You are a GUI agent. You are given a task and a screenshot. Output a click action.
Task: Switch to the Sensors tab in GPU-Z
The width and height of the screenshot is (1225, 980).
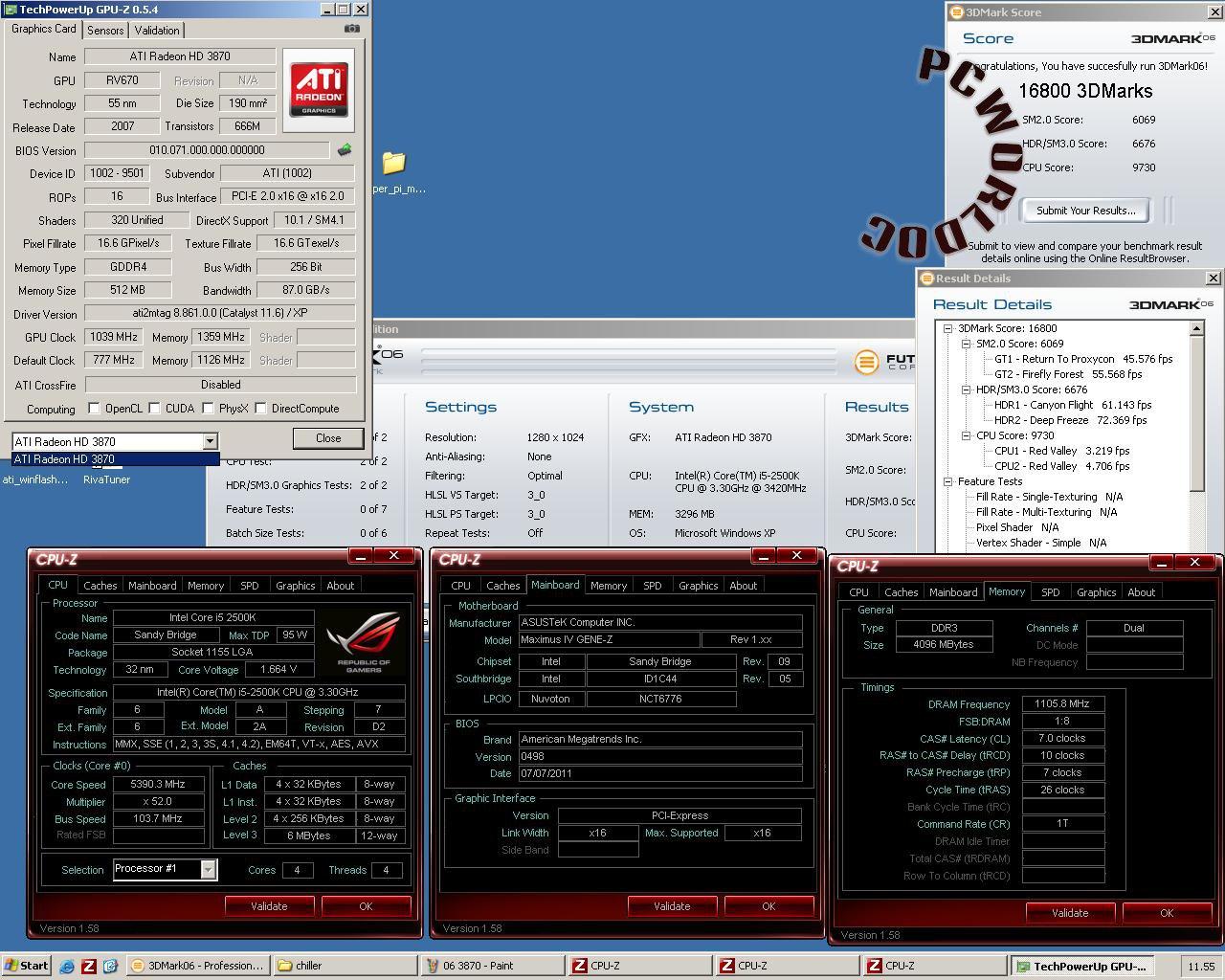point(105,31)
